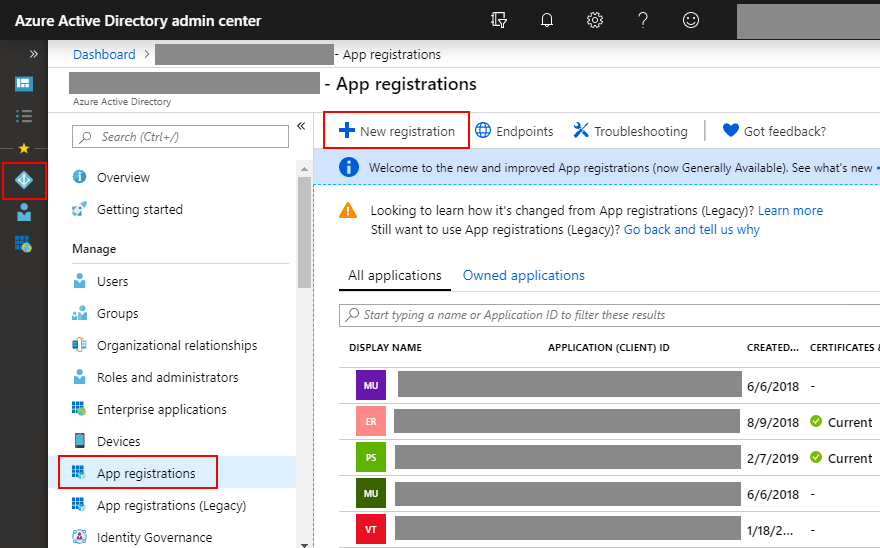Open the Enterprise applications rail icon
The height and width of the screenshot is (548, 880).
pos(24,244)
